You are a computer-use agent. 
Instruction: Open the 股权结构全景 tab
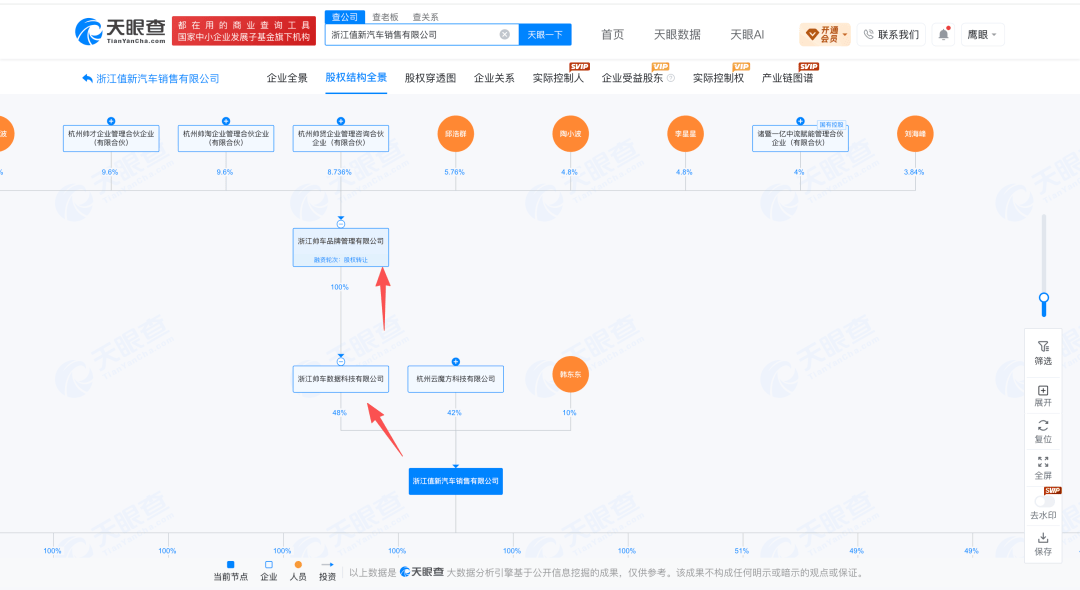356,78
